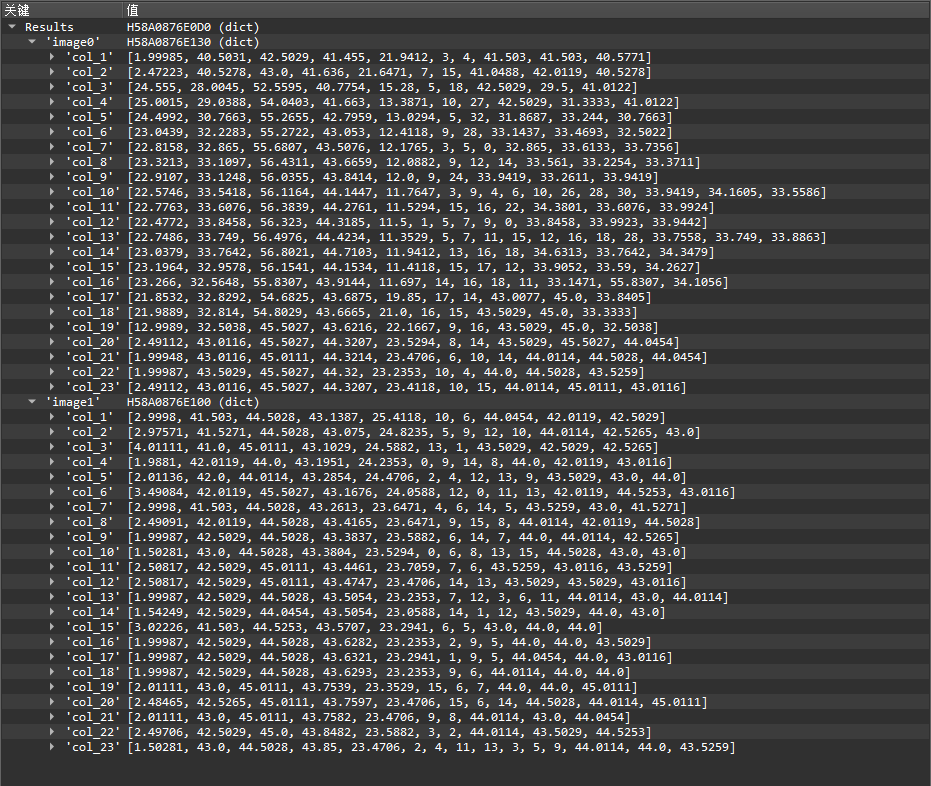931x786 pixels.
Task: Collapse the Results root node
Action: coord(12,27)
